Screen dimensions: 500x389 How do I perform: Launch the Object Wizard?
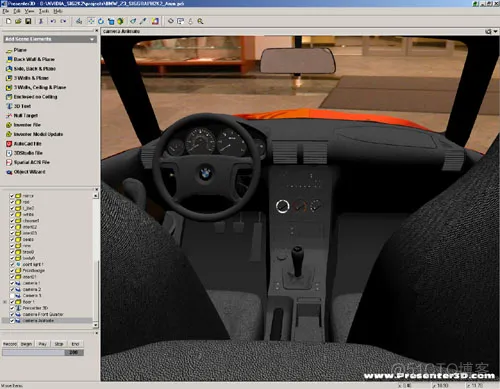[x=26, y=172]
